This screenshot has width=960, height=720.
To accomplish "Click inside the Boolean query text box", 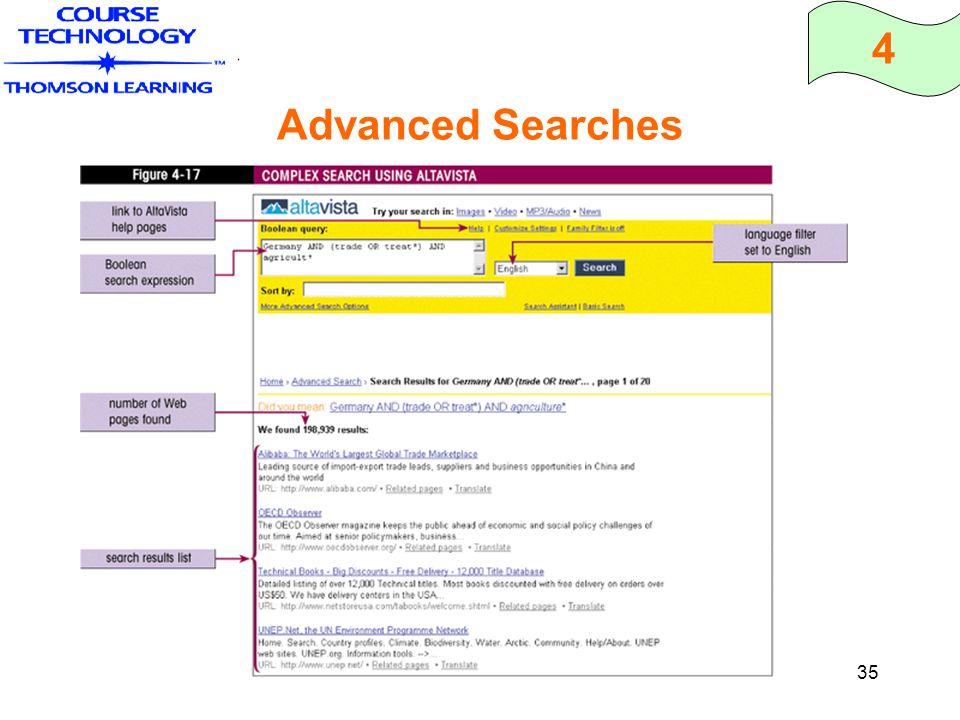I will (x=367, y=257).
